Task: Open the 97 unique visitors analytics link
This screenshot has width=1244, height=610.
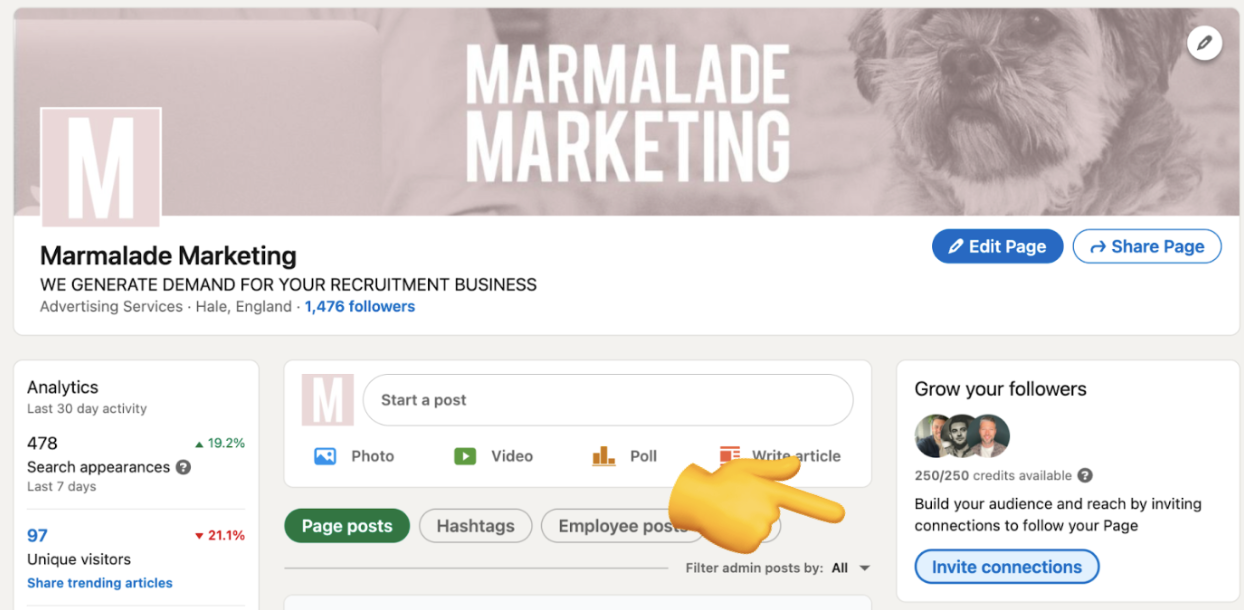Action: (38, 535)
